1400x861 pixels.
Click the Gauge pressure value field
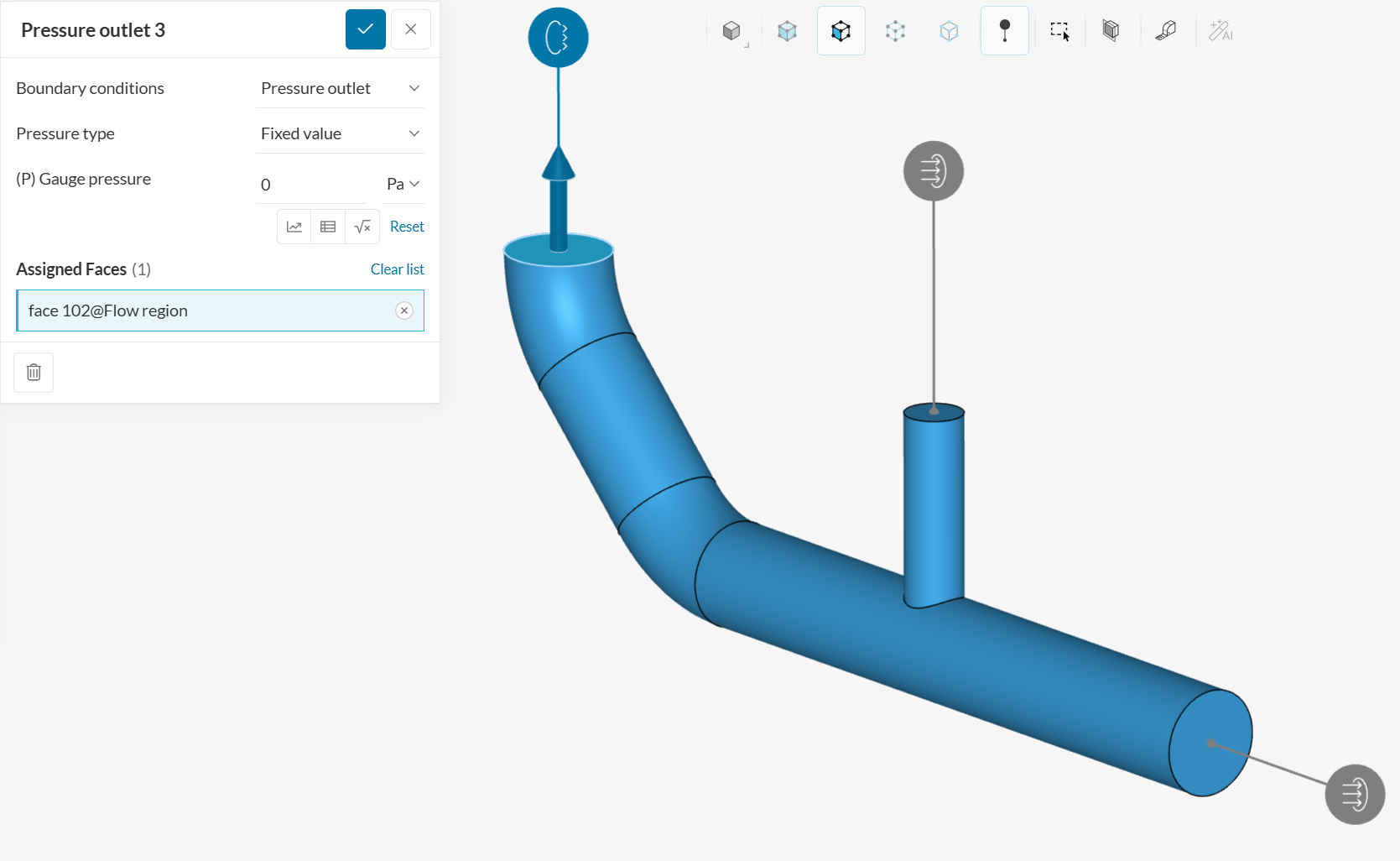(x=312, y=185)
